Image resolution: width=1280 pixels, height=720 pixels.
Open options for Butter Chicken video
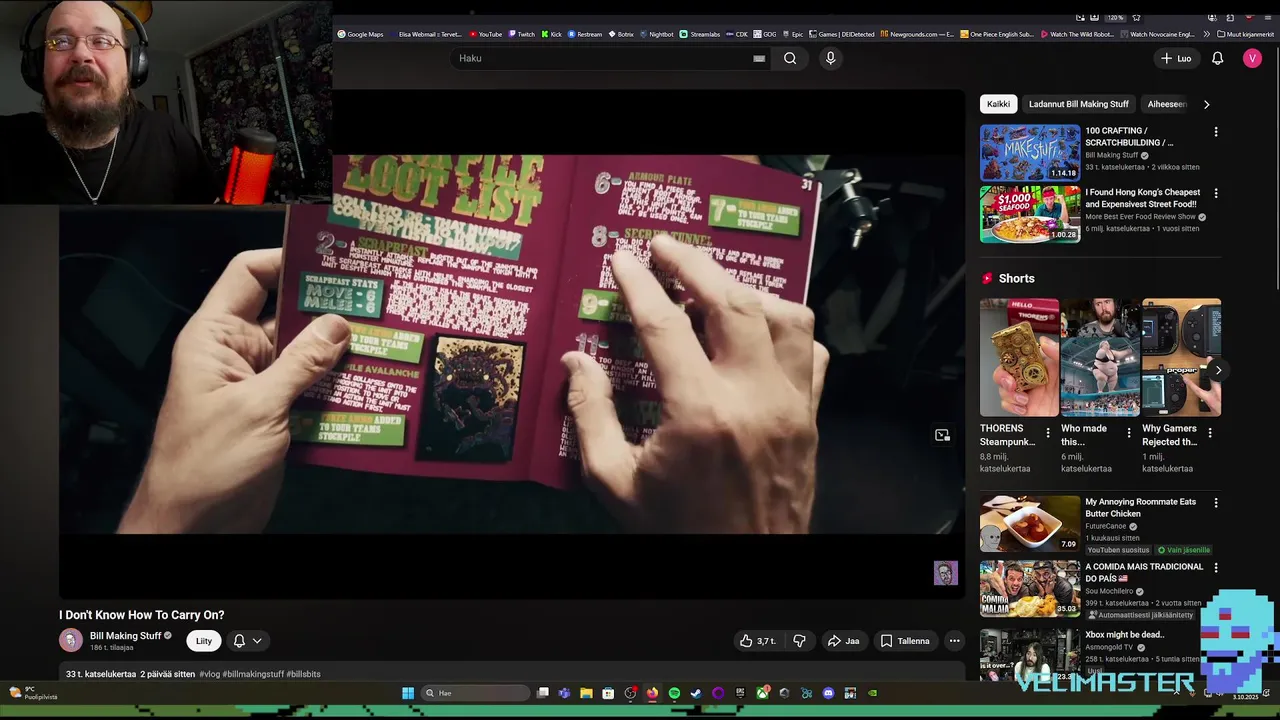[1216, 503]
